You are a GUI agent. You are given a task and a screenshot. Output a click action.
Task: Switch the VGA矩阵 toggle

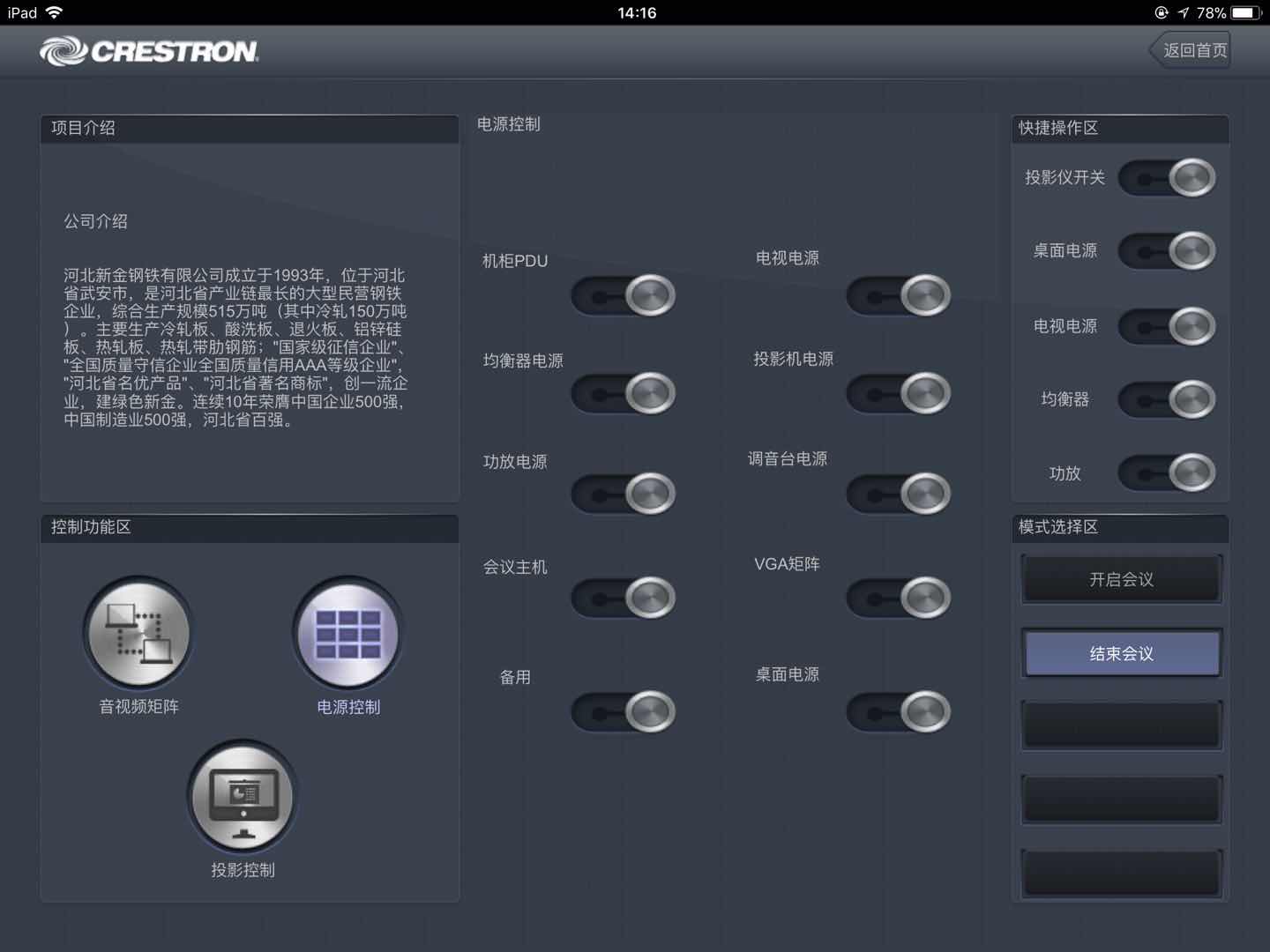(x=898, y=598)
